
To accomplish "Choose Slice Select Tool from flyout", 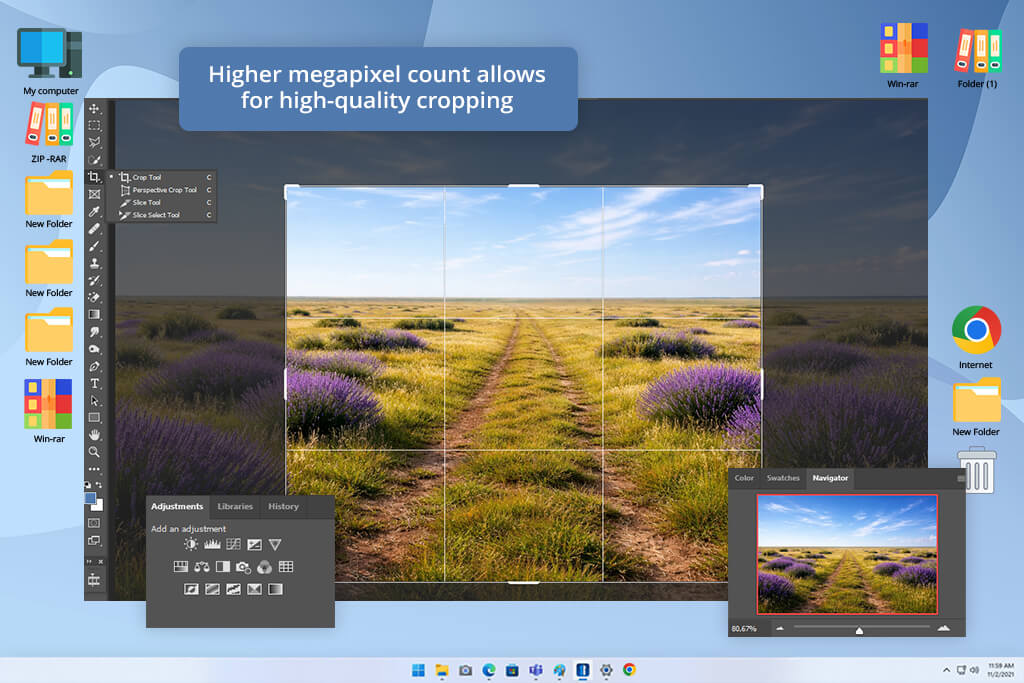I will click(161, 215).
